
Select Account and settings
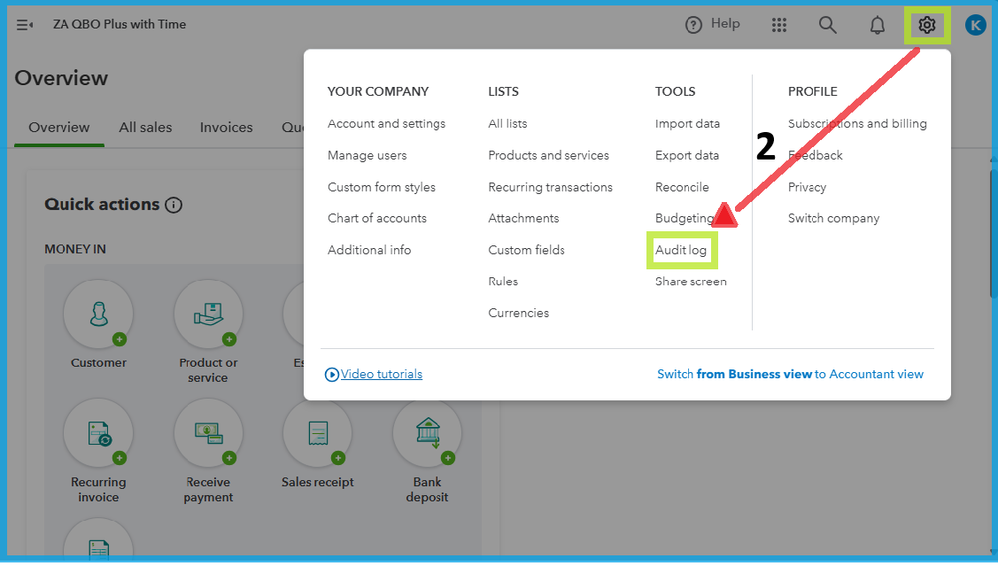[386, 124]
